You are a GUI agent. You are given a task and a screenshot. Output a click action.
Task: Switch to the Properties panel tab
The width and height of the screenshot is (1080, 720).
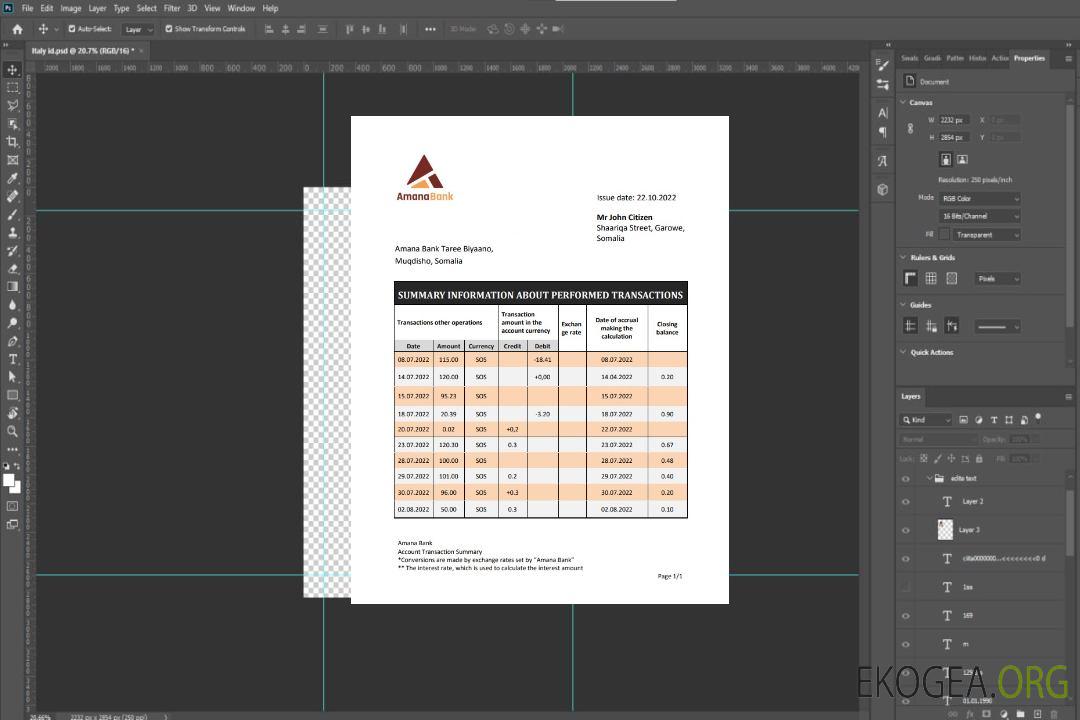1029,58
